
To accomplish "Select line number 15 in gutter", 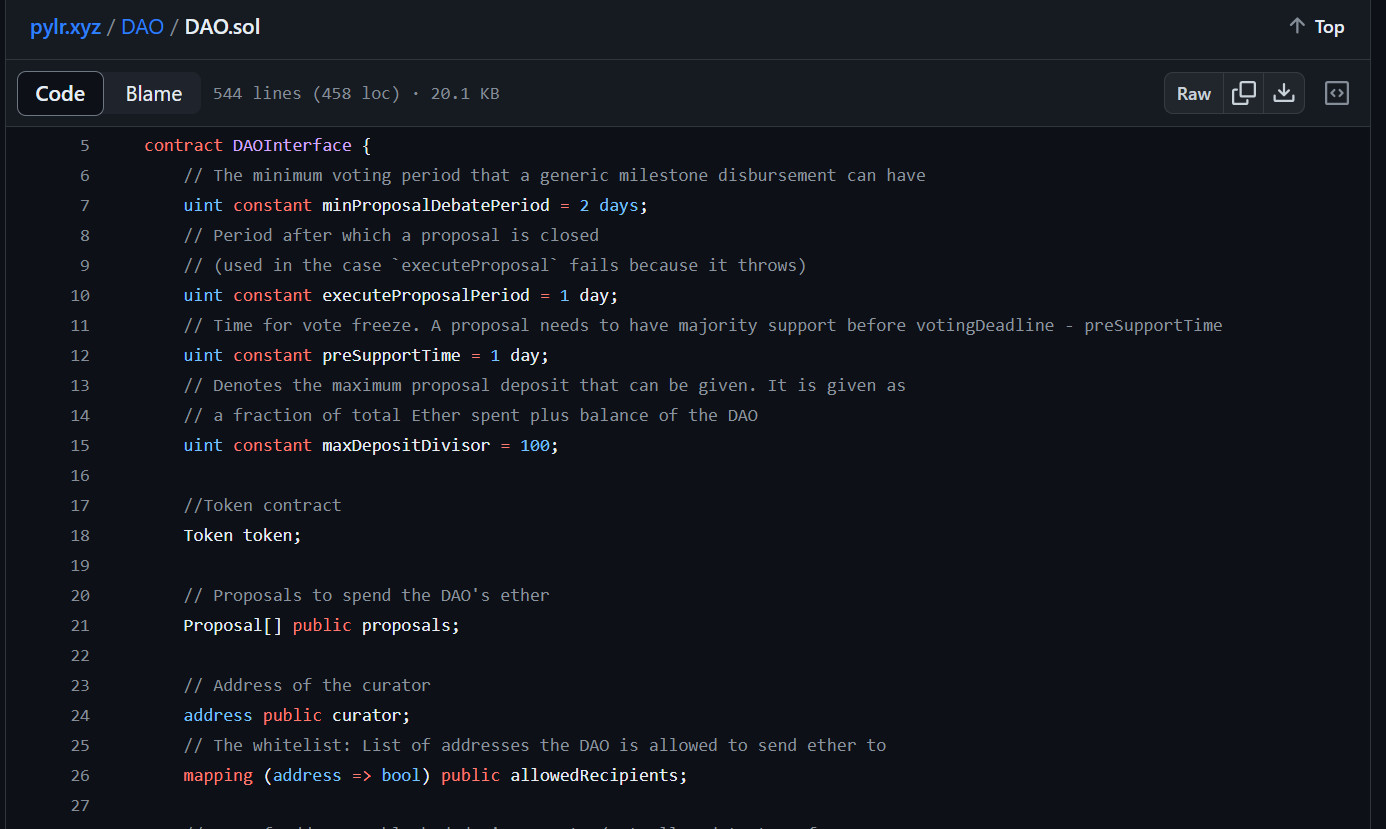I will click(x=80, y=446).
